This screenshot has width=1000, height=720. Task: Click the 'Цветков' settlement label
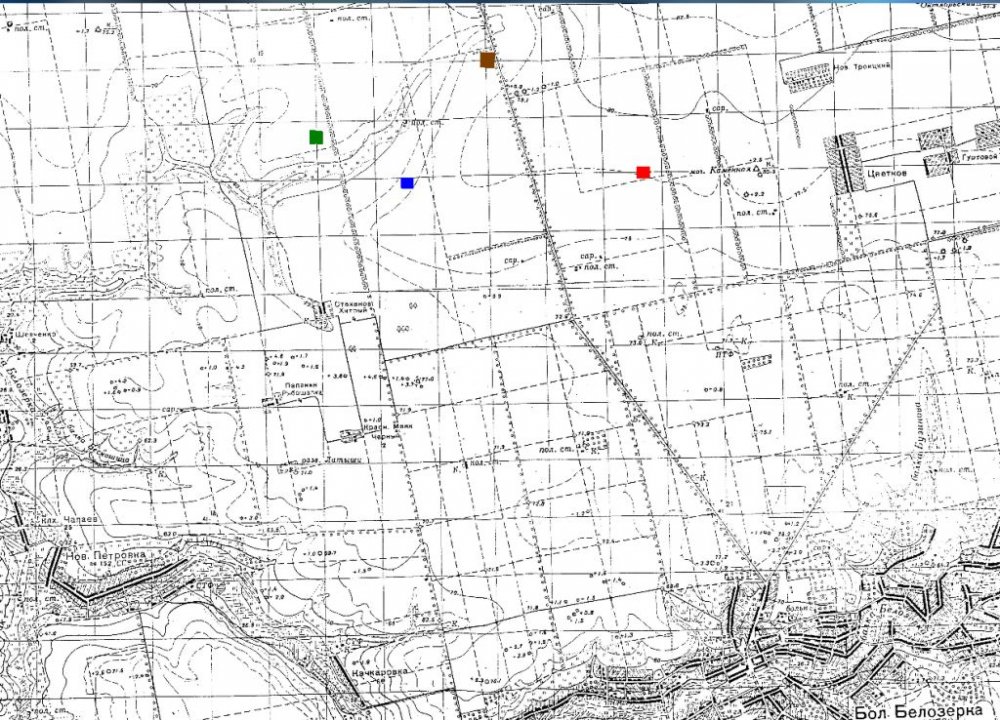tap(887, 173)
